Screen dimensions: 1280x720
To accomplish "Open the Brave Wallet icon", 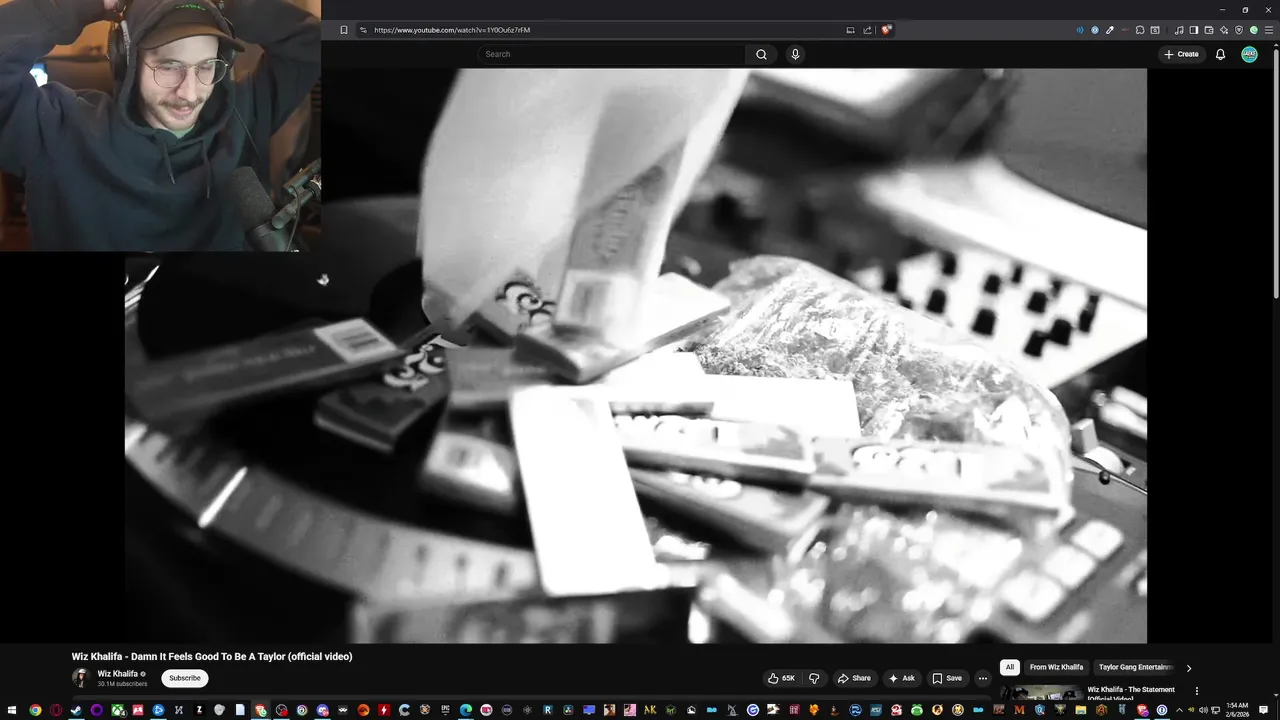I will tap(1209, 30).
